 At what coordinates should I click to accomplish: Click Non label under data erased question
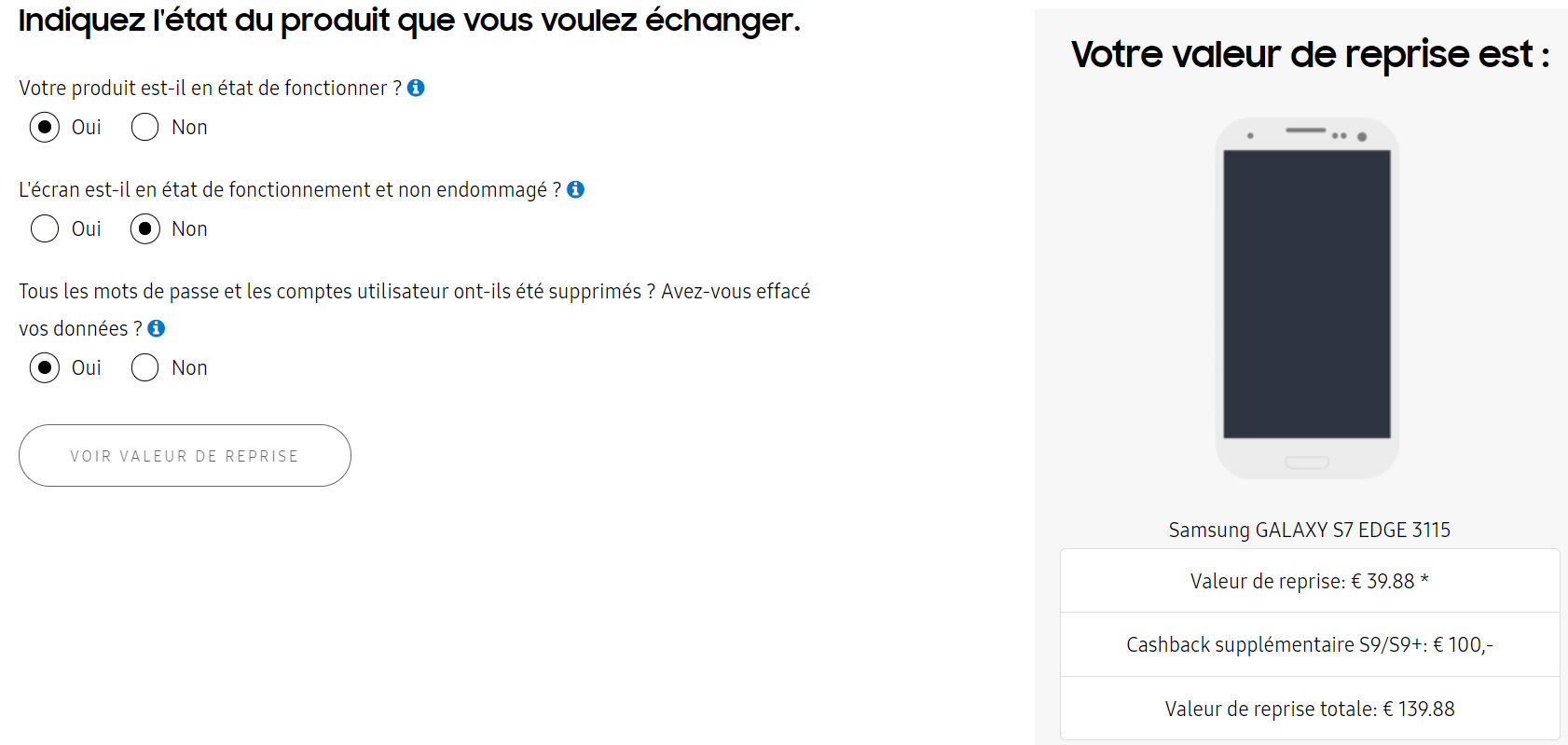189,367
